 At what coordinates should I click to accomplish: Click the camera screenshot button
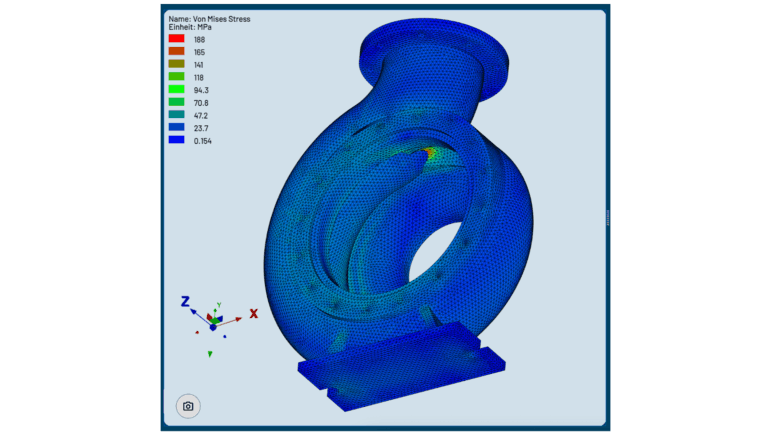pyautogui.click(x=188, y=406)
